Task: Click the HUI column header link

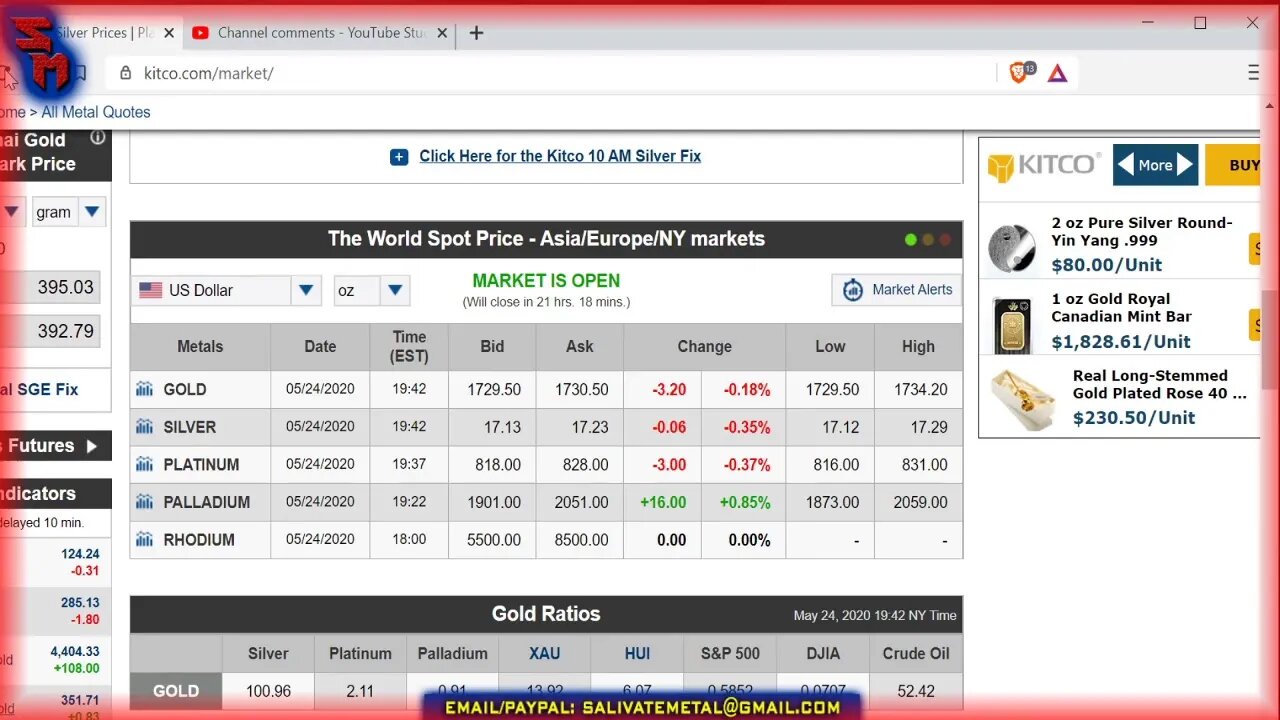Action: point(637,653)
